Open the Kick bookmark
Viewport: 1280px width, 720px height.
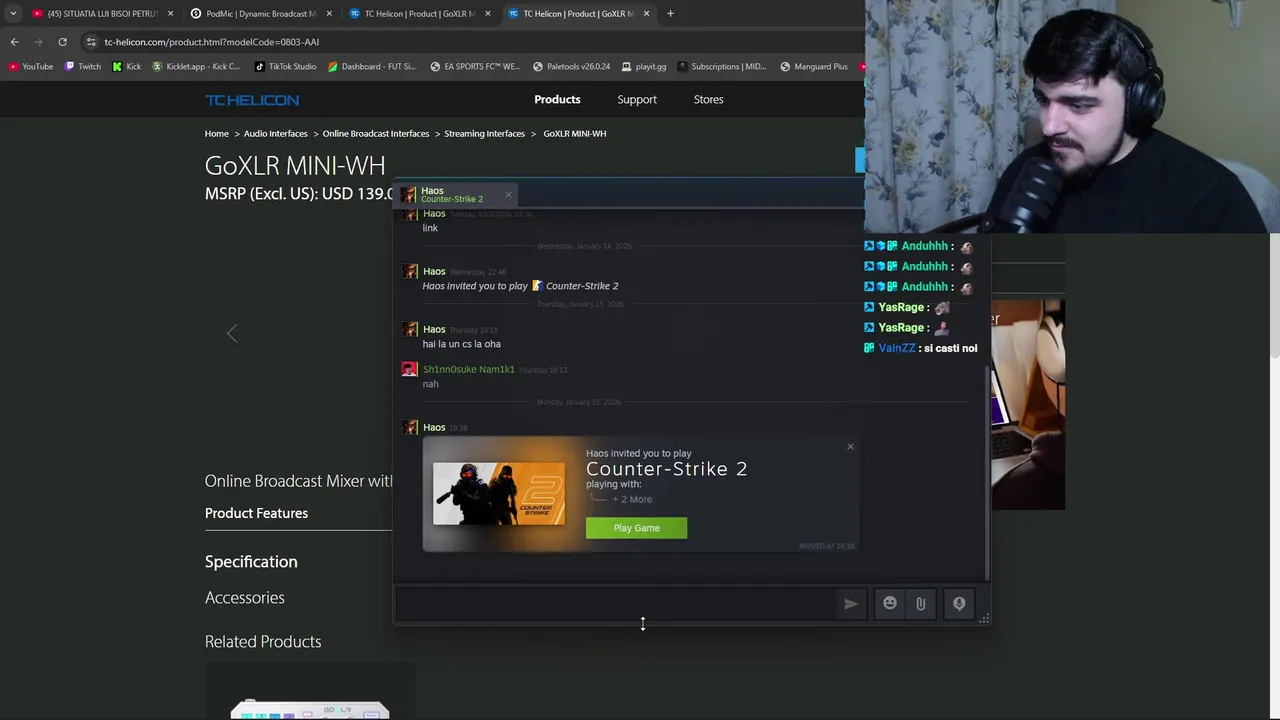127,66
